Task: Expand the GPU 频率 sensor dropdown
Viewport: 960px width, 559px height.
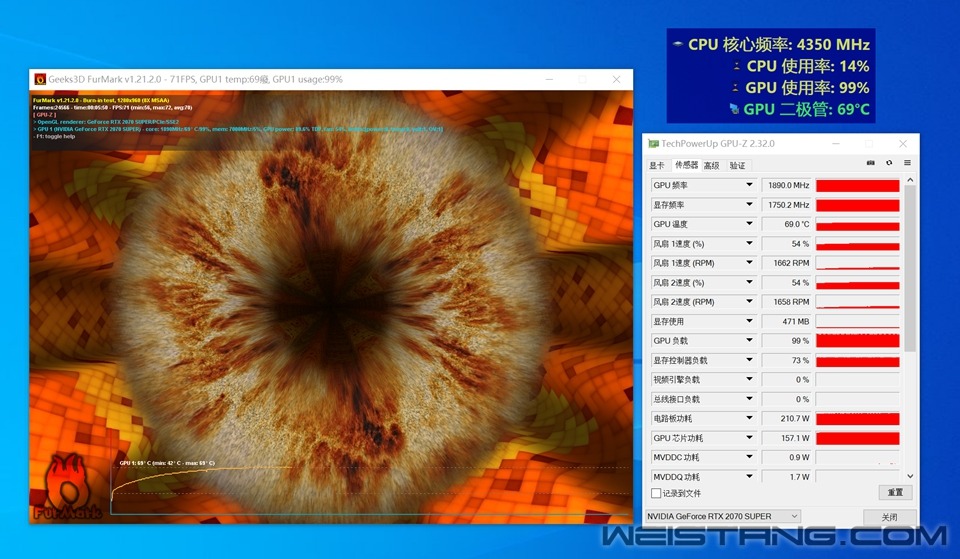Action: pos(749,185)
